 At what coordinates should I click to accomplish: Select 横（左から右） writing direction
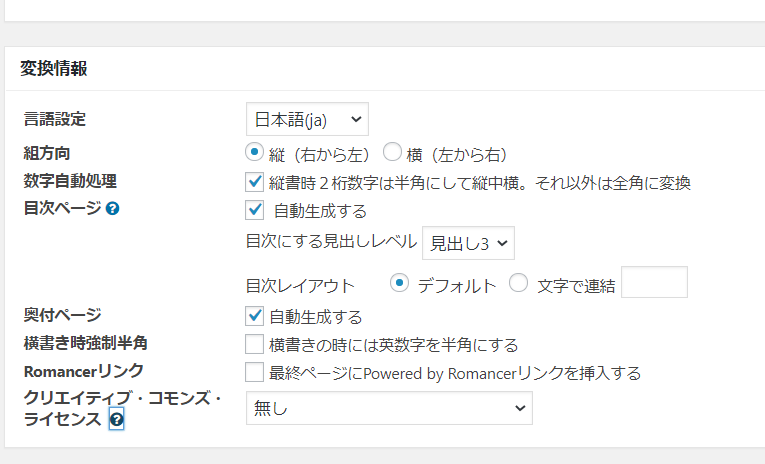[x=391, y=153]
